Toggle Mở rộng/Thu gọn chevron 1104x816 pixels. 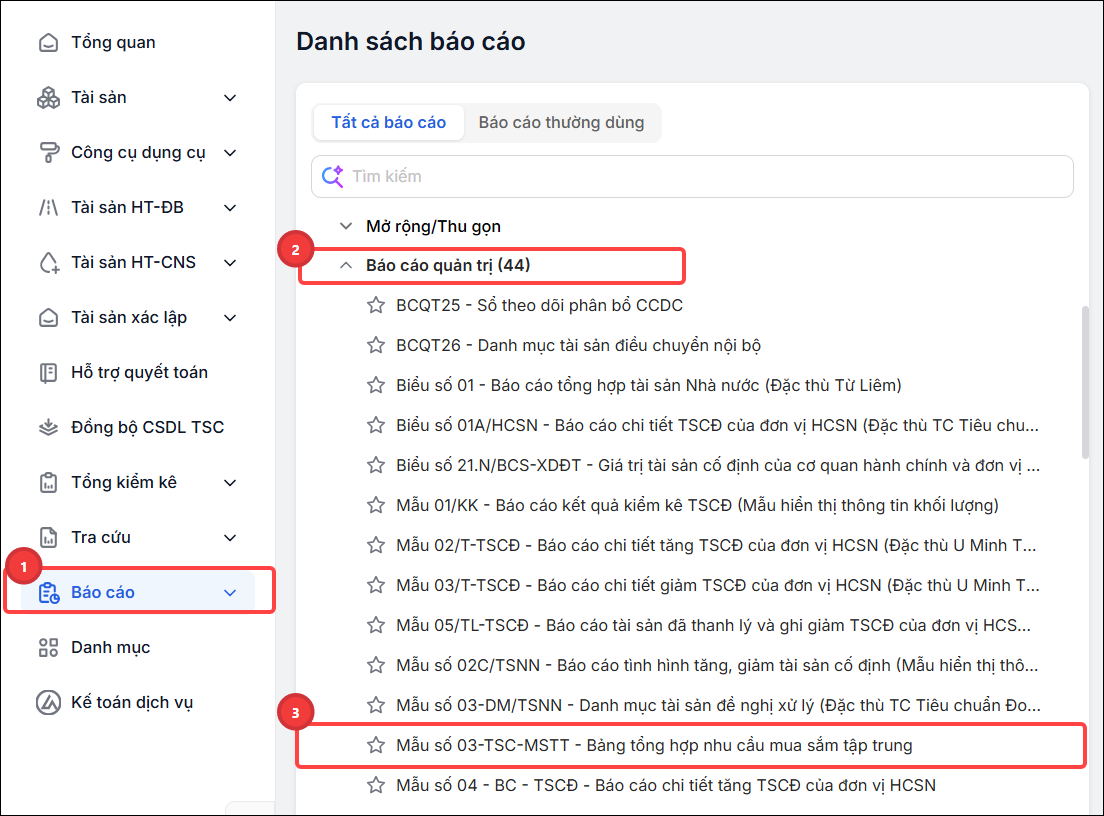[346, 226]
